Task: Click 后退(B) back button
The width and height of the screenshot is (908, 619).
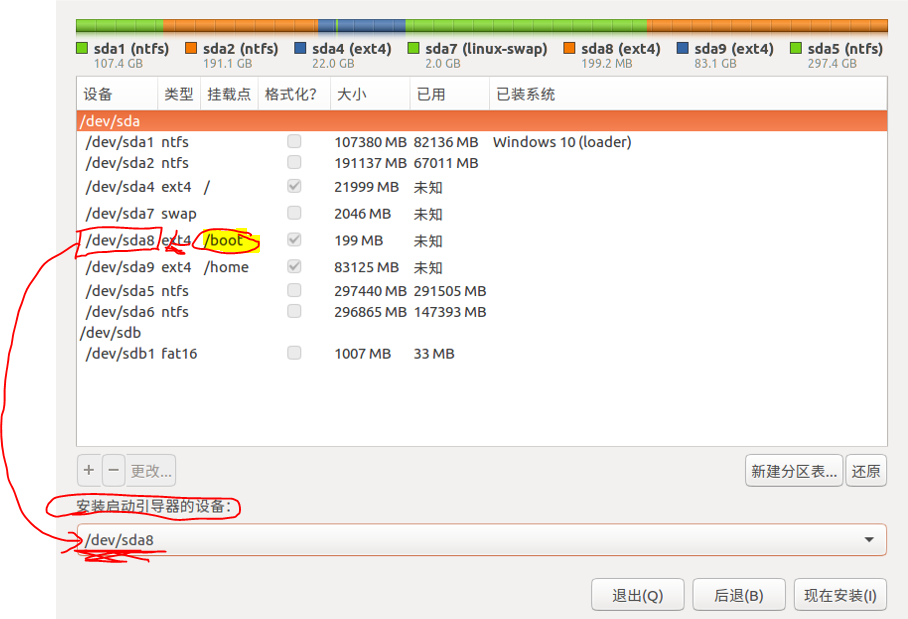Action: [x=739, y=595]
